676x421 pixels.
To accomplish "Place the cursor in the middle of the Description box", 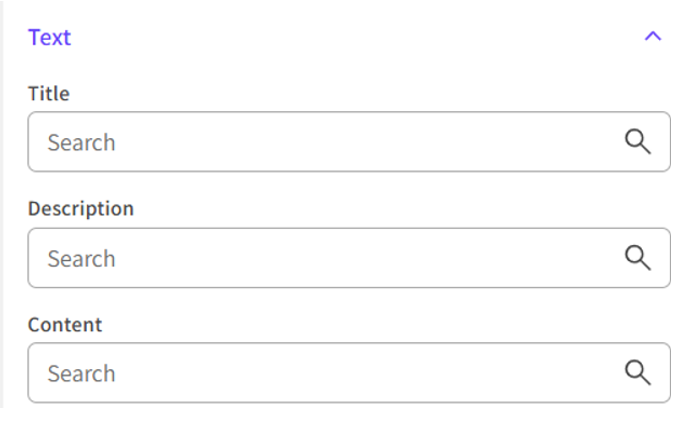I will [348, 258].
